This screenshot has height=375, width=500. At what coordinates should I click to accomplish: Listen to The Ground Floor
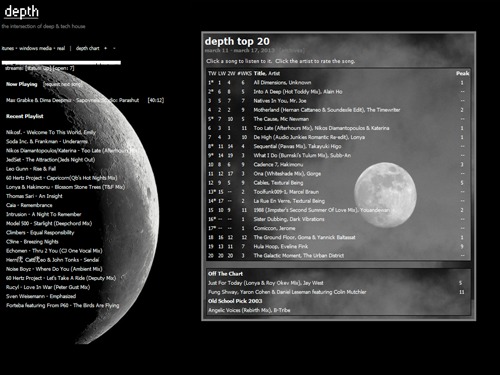273,237
